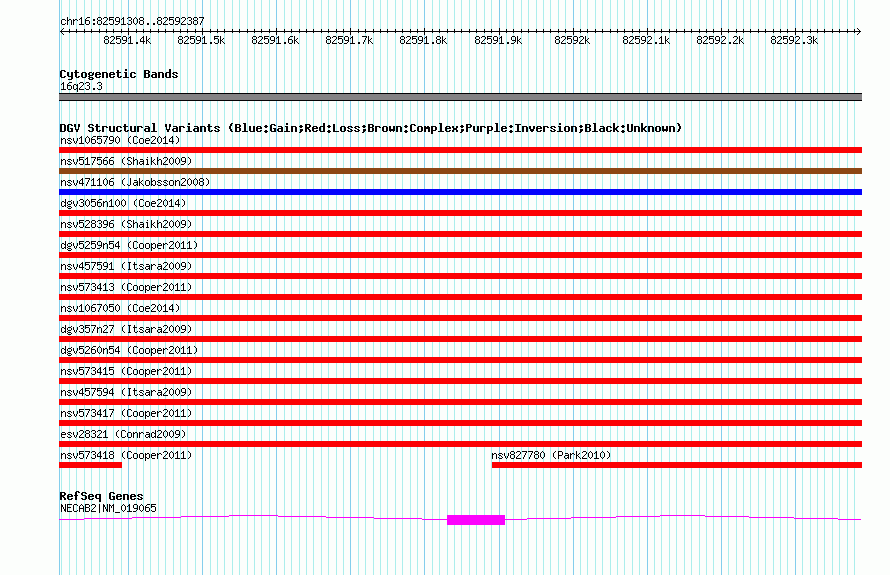890x575 pixels.
Task: Click the red bar of nsv573415
Action: pos(460,381)
